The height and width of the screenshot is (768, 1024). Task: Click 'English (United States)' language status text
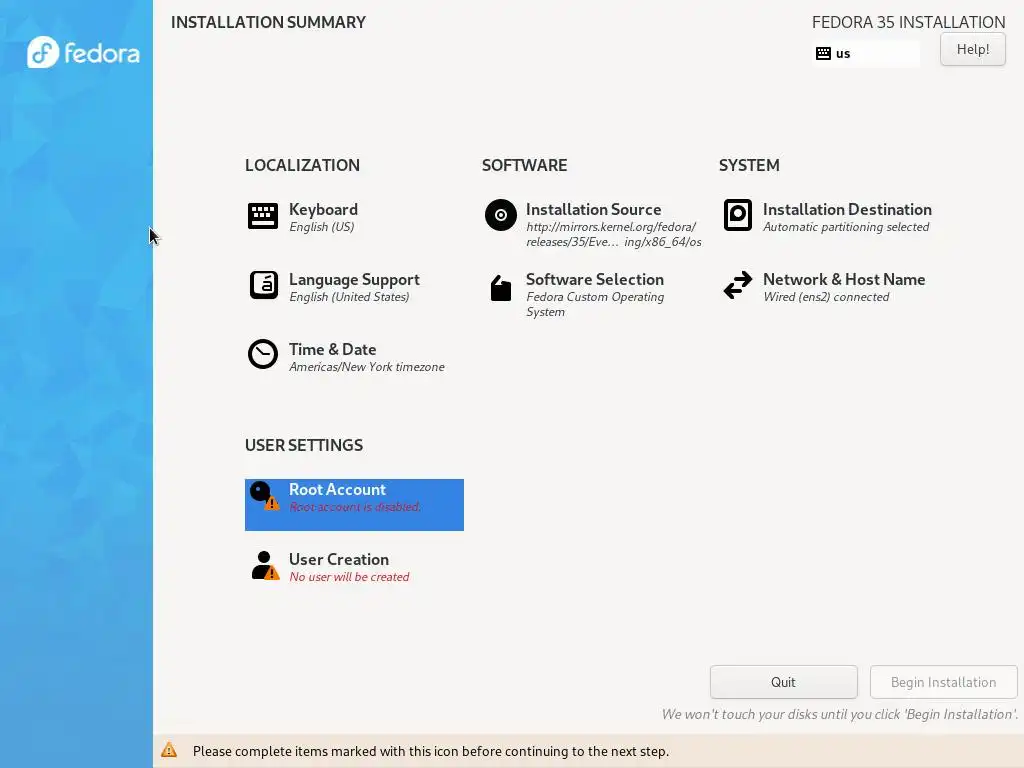(x=349, y=296)
